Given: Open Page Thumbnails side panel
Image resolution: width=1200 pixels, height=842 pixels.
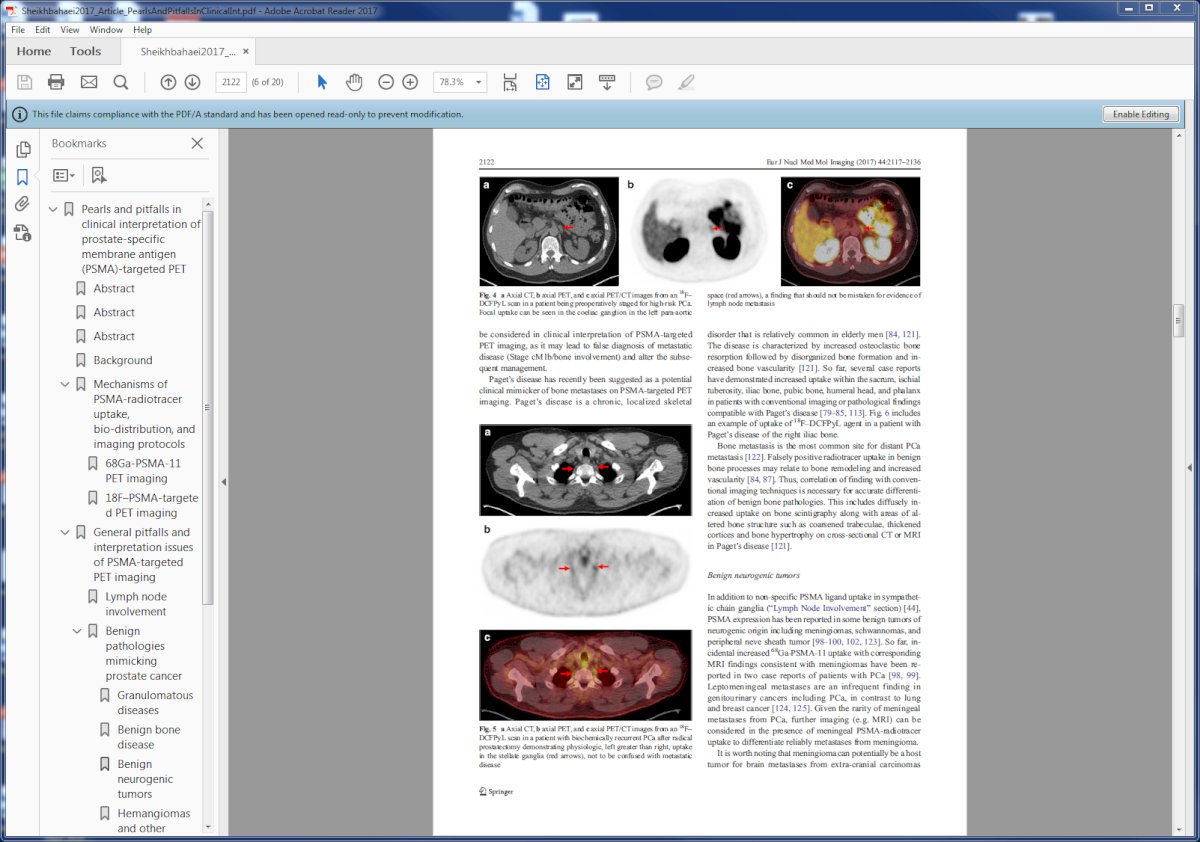Looking at the screenshot, I should [22, 150].
